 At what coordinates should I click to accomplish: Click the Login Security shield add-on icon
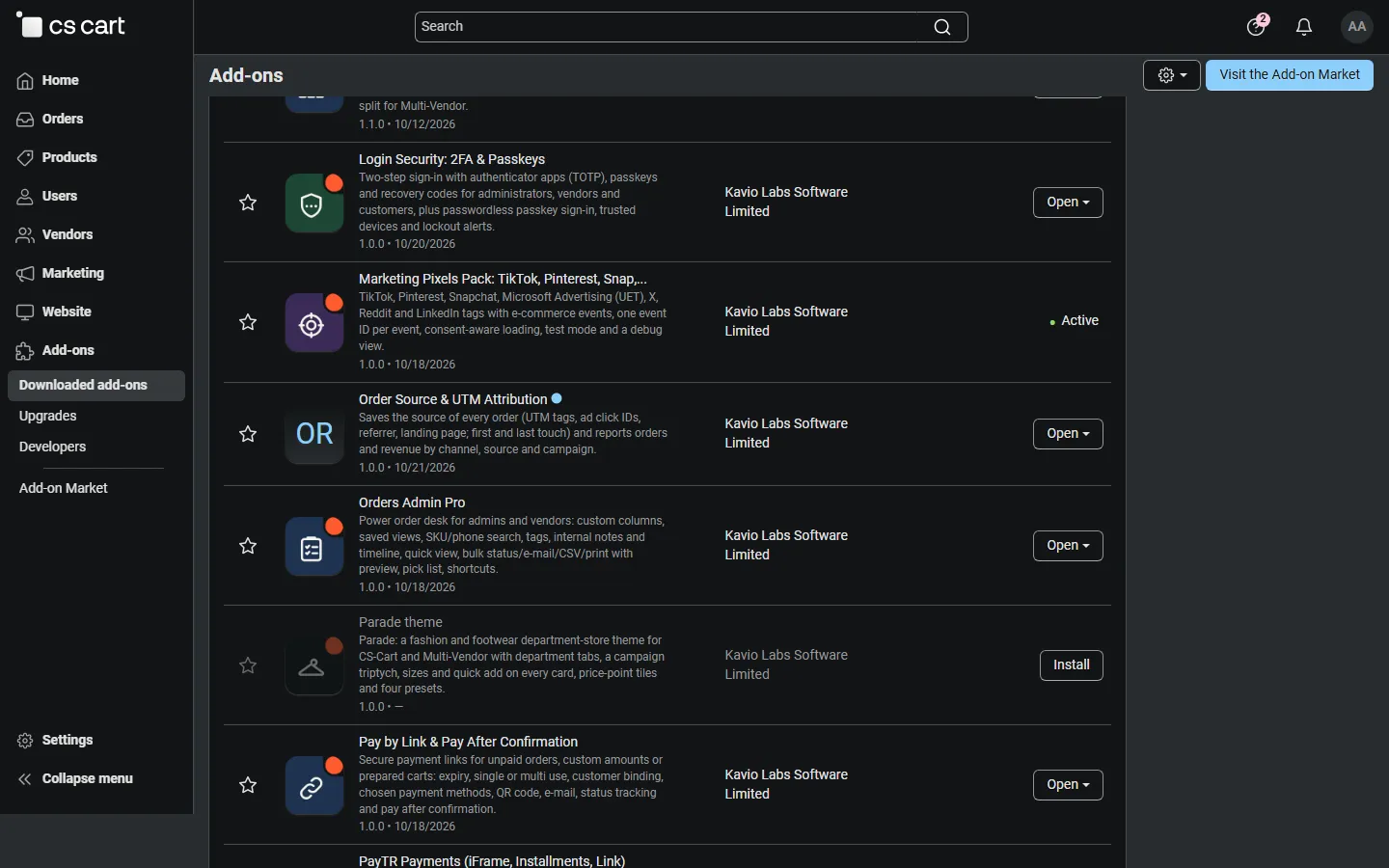pyautogui.click(x=314, y=203)
